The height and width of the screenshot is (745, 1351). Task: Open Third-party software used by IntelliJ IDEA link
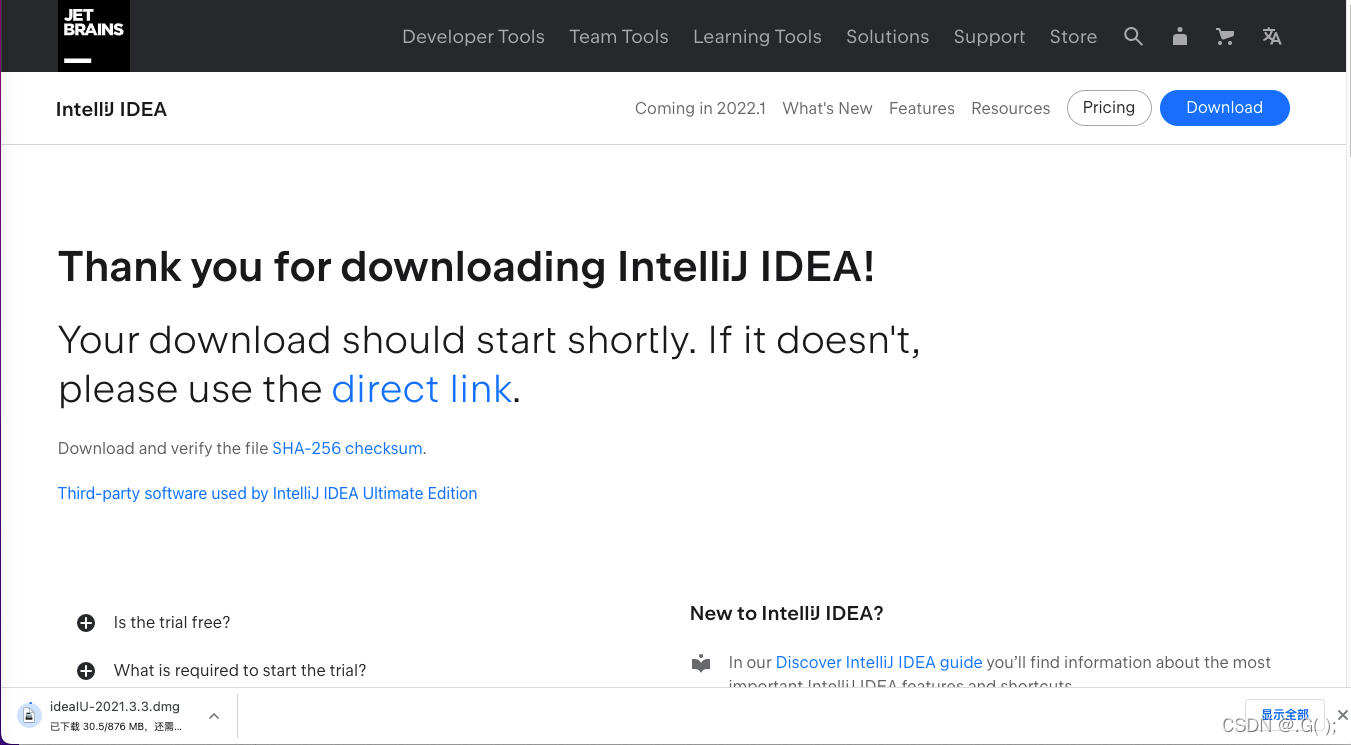(267, 493)
